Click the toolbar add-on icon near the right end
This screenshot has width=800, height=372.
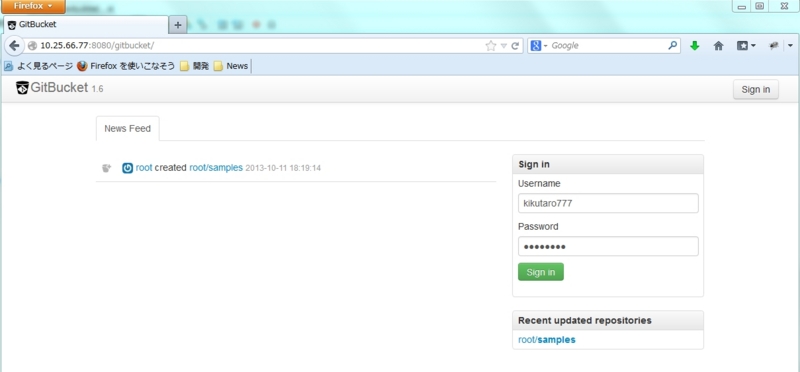click(773, 46)
